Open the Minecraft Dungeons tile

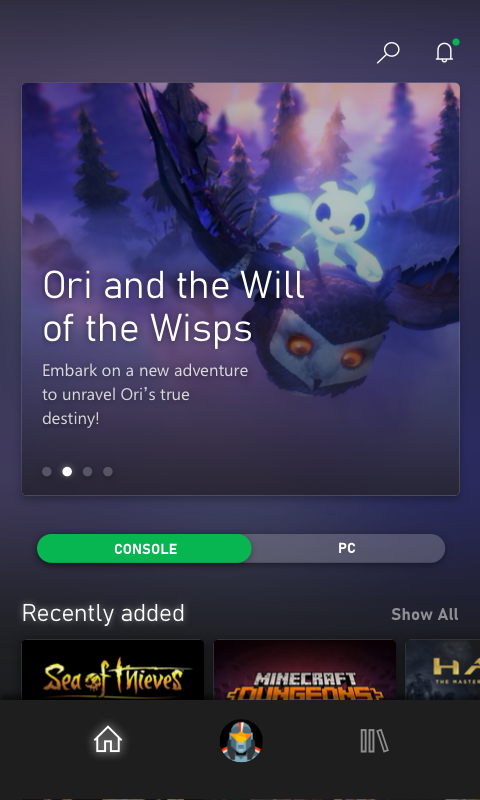[x=305, y=669]
